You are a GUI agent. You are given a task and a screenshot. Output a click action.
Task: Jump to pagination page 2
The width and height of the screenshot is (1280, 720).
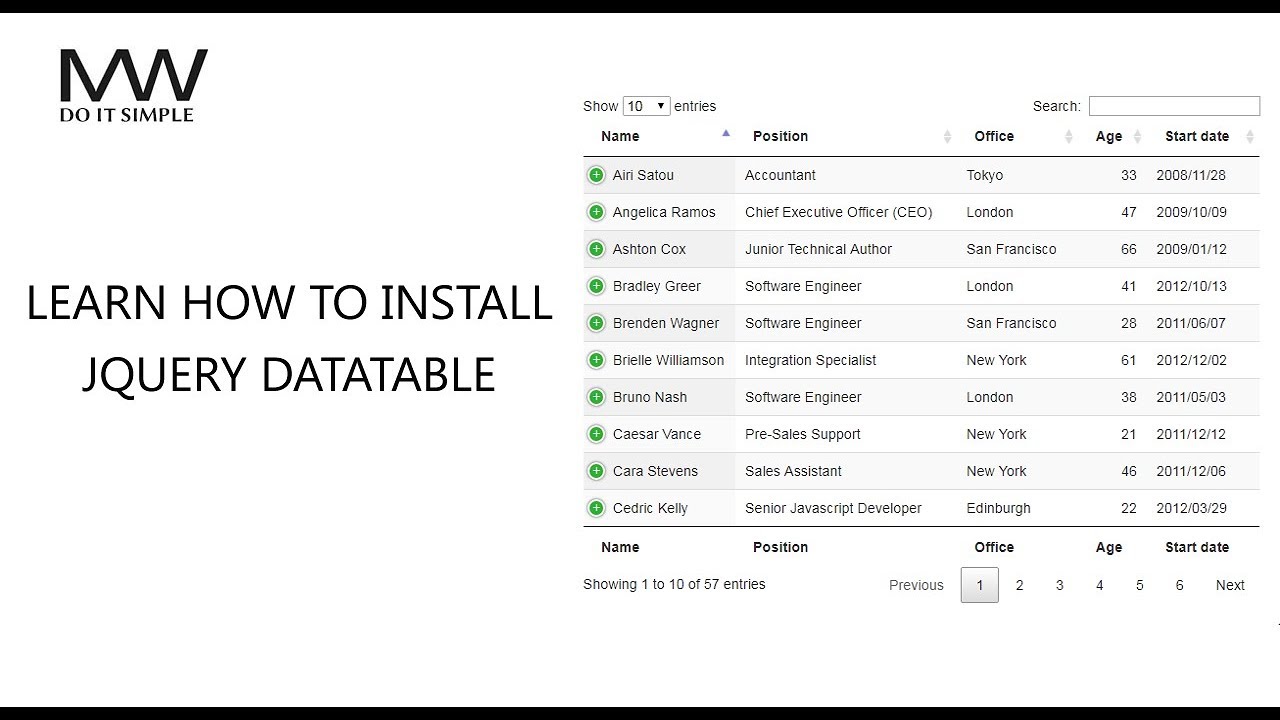pyautogui.click(x=1020, y=585)
